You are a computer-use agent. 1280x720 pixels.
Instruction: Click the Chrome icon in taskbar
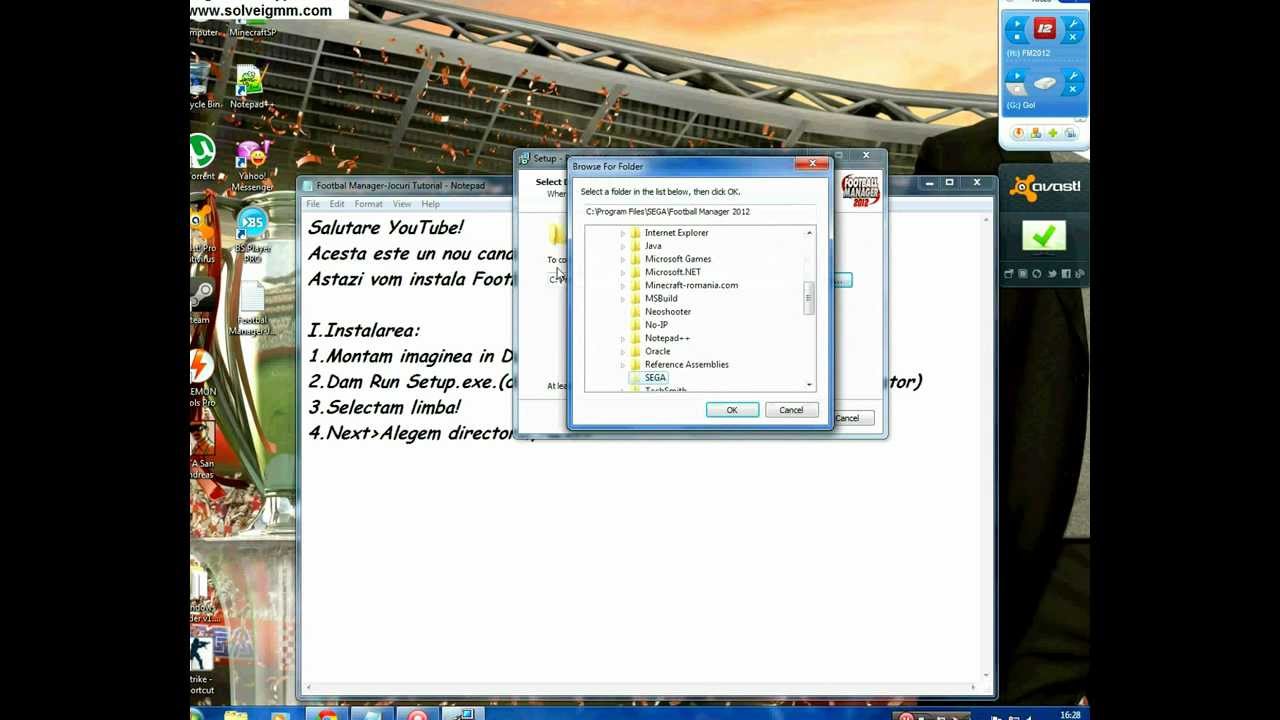coord(326,714)
